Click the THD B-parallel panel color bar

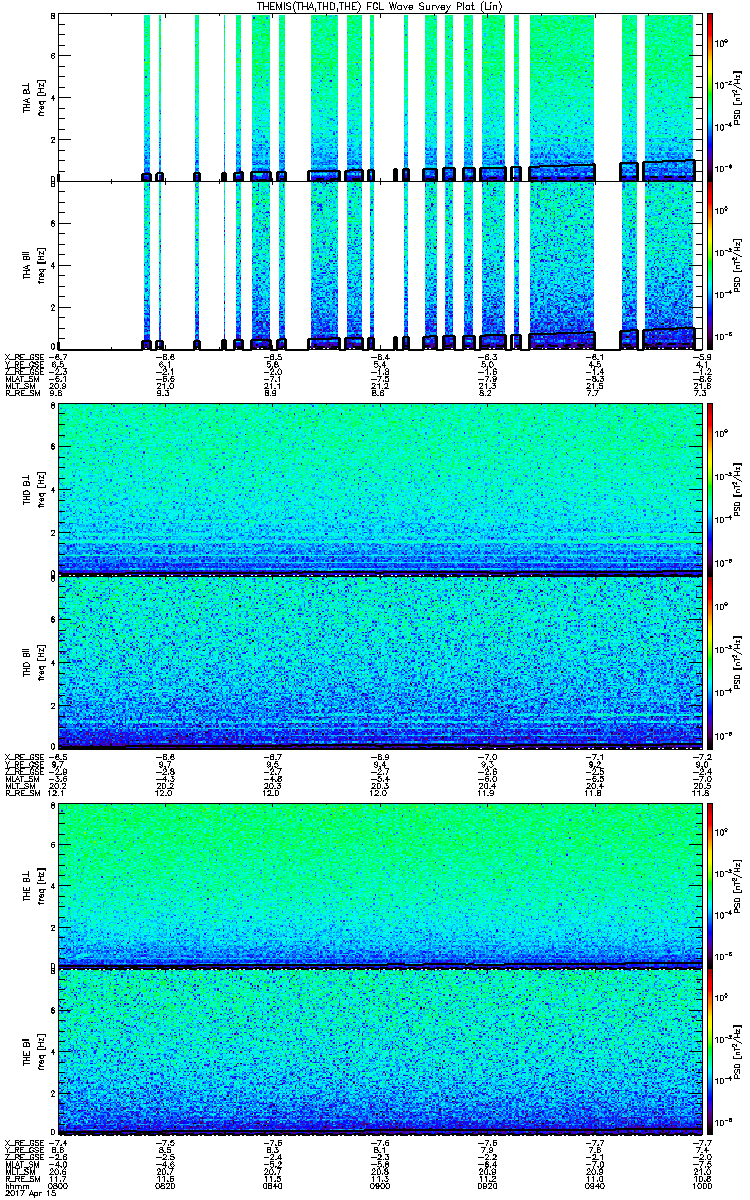pos(710,661)
